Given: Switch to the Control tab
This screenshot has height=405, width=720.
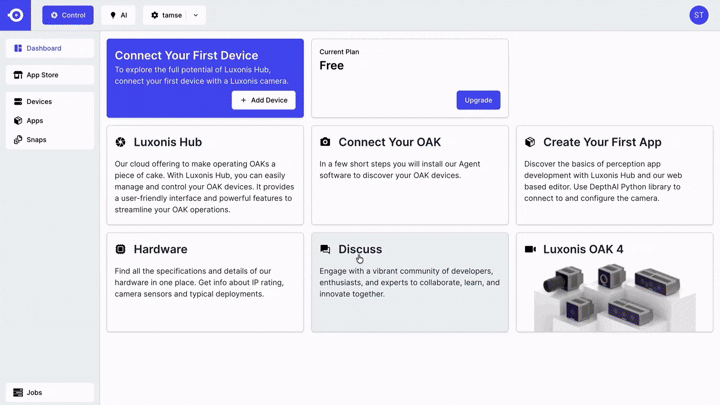Looking at the screenshot, I should pos(68,15).
